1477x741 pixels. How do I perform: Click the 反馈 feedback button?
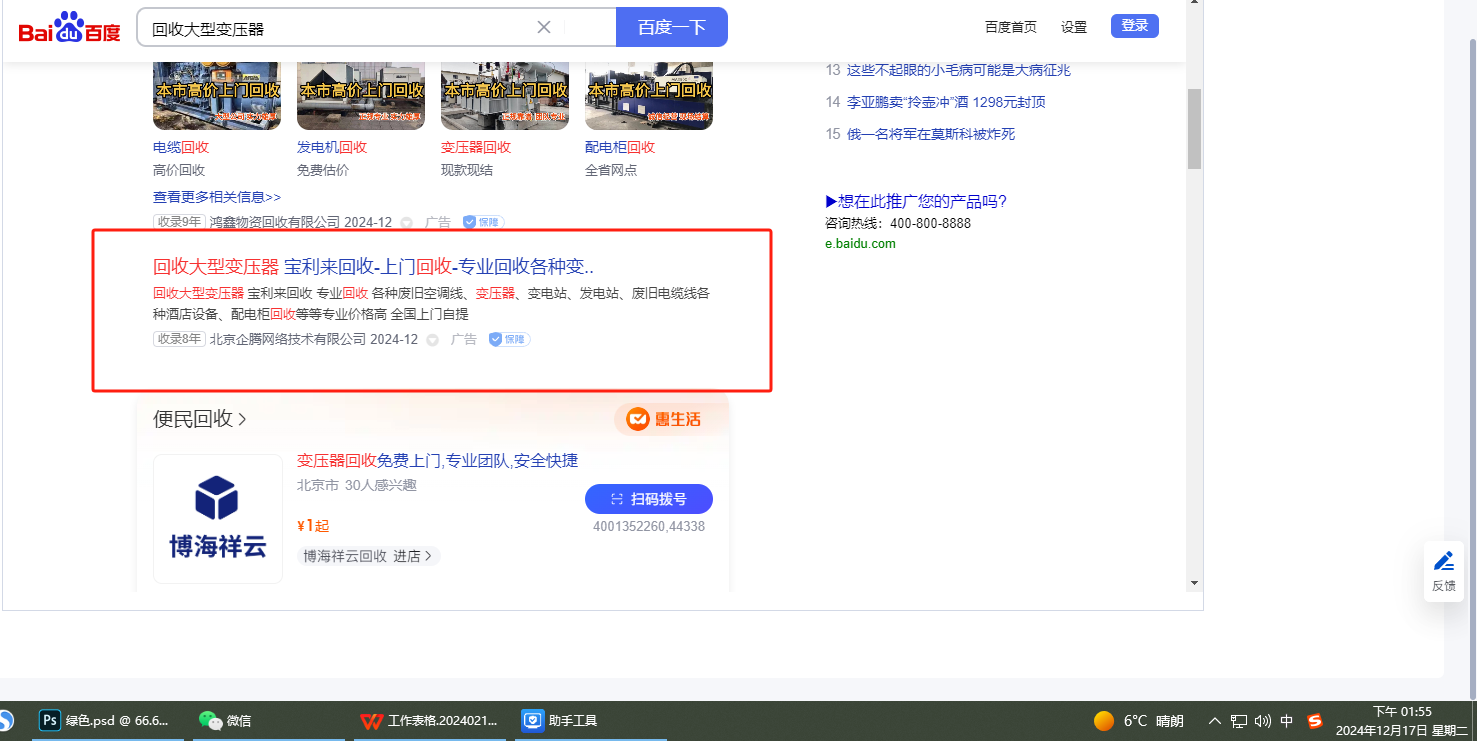(1444, 572)
